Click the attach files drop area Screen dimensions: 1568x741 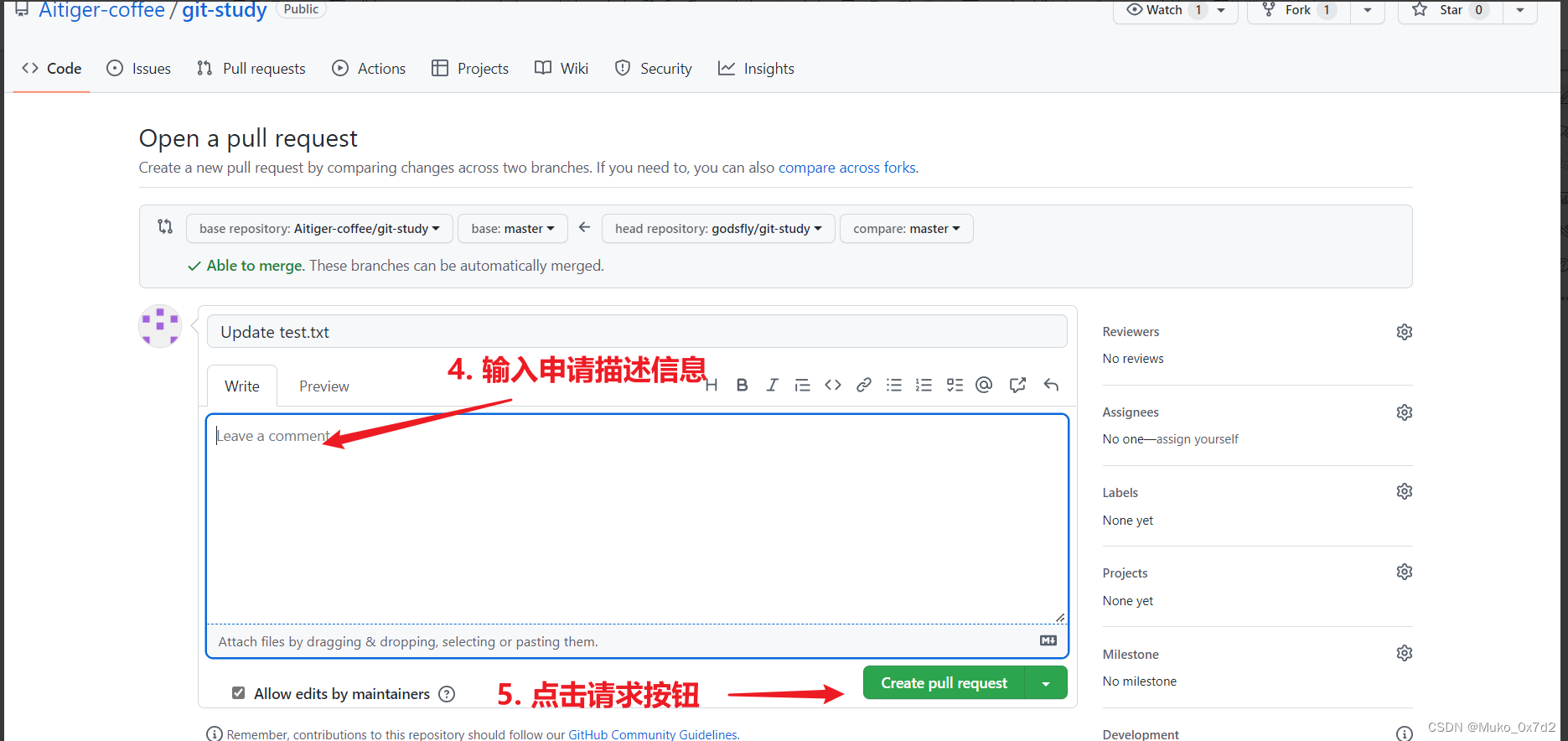(x=637, y=641)
